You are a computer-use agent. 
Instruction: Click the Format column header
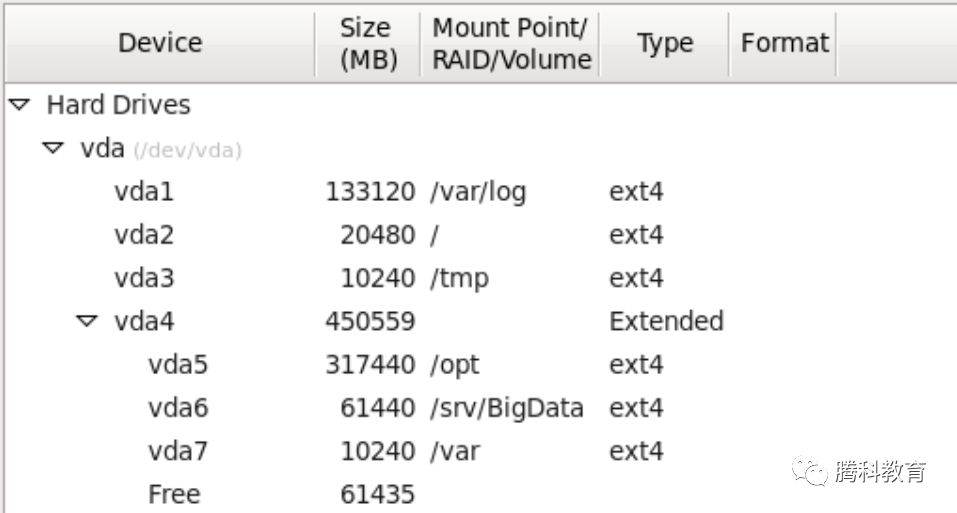(x=784, y=43)
